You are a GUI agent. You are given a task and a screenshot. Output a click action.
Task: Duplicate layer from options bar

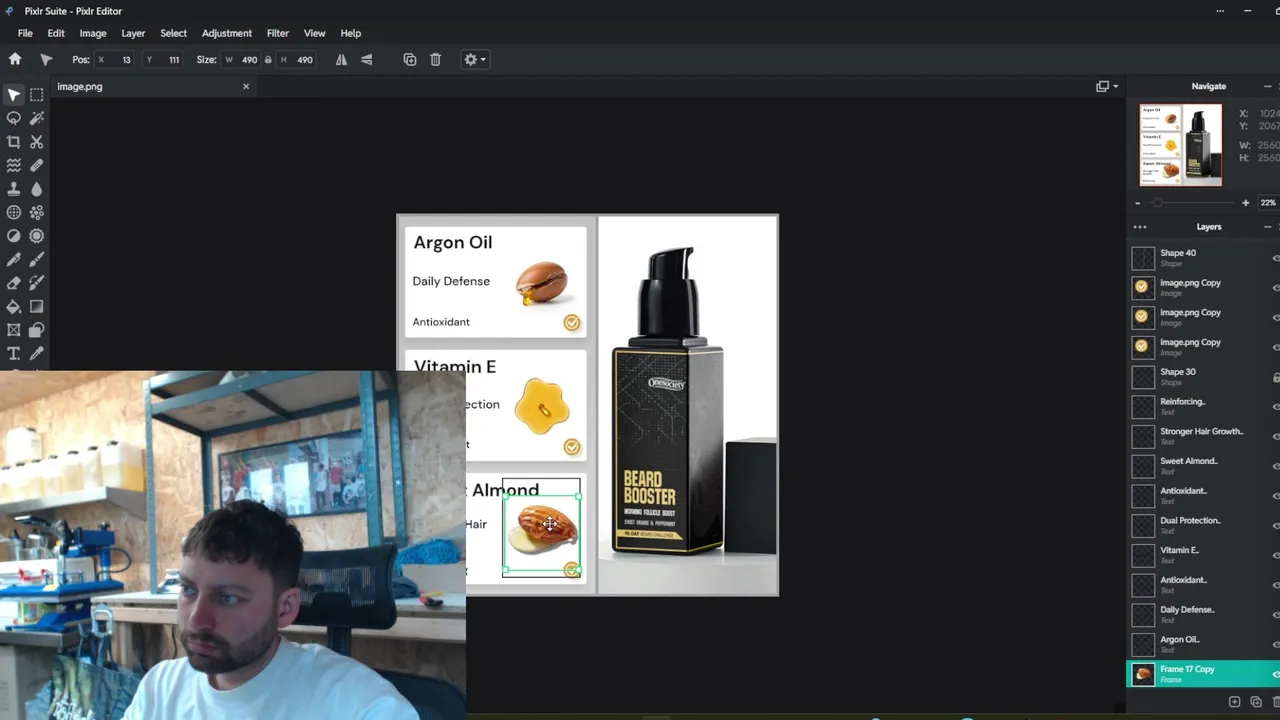(410, 59)
